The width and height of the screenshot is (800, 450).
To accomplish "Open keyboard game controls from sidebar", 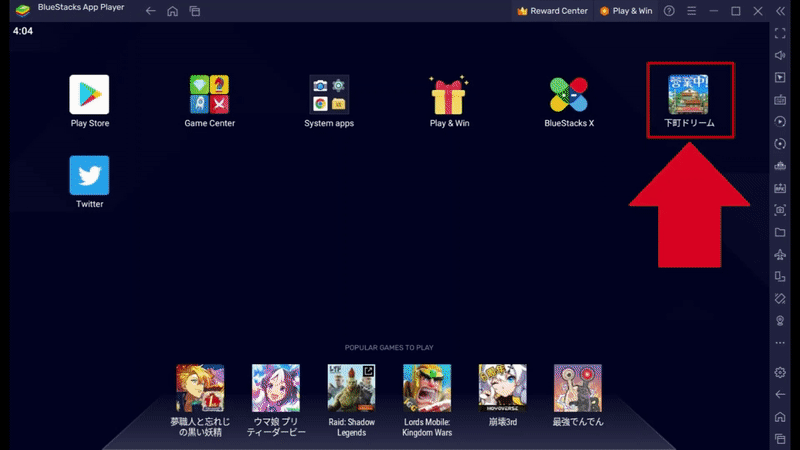I will (780, 100).
